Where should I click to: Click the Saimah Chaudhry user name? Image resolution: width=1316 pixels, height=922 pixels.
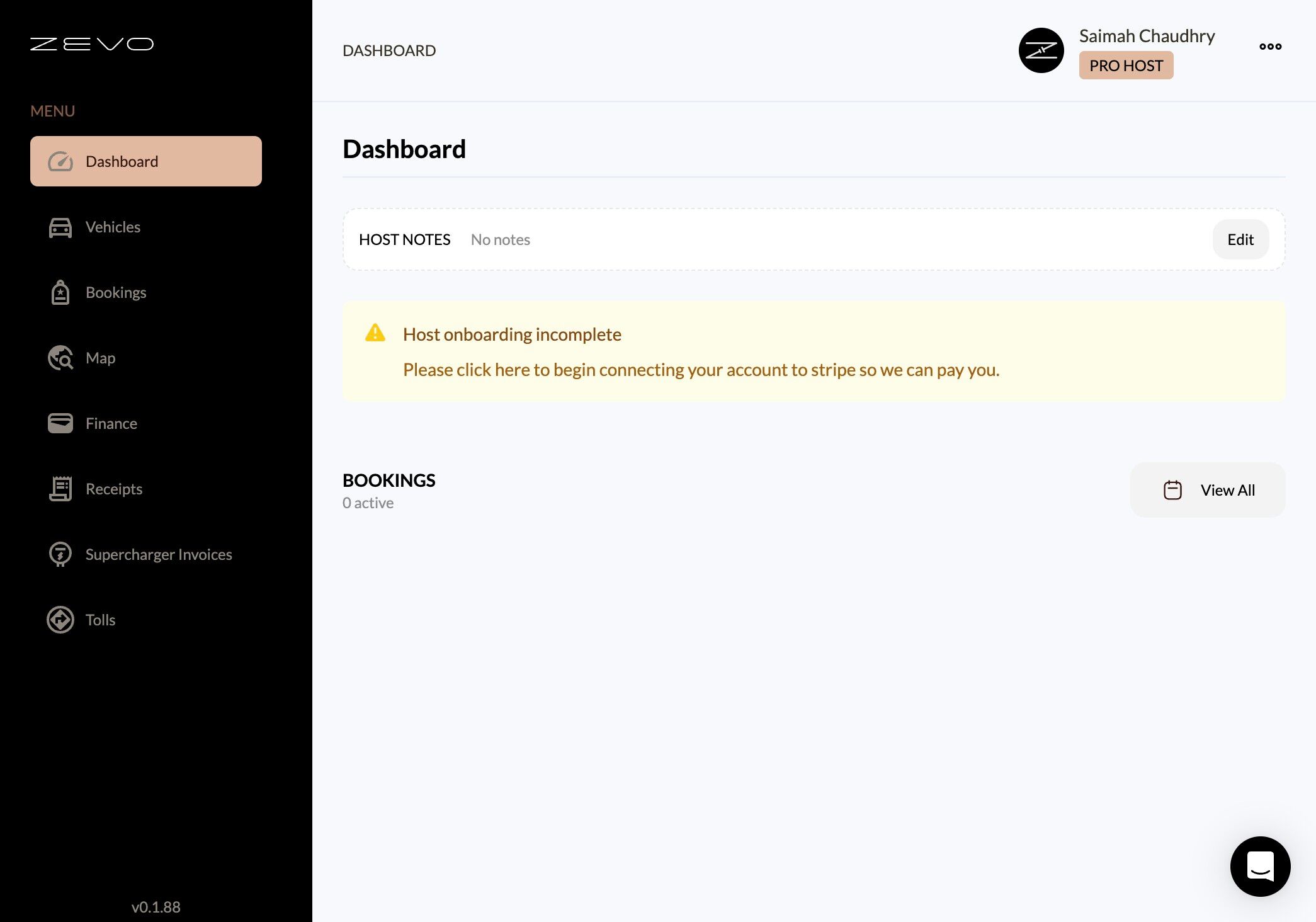1147,36
